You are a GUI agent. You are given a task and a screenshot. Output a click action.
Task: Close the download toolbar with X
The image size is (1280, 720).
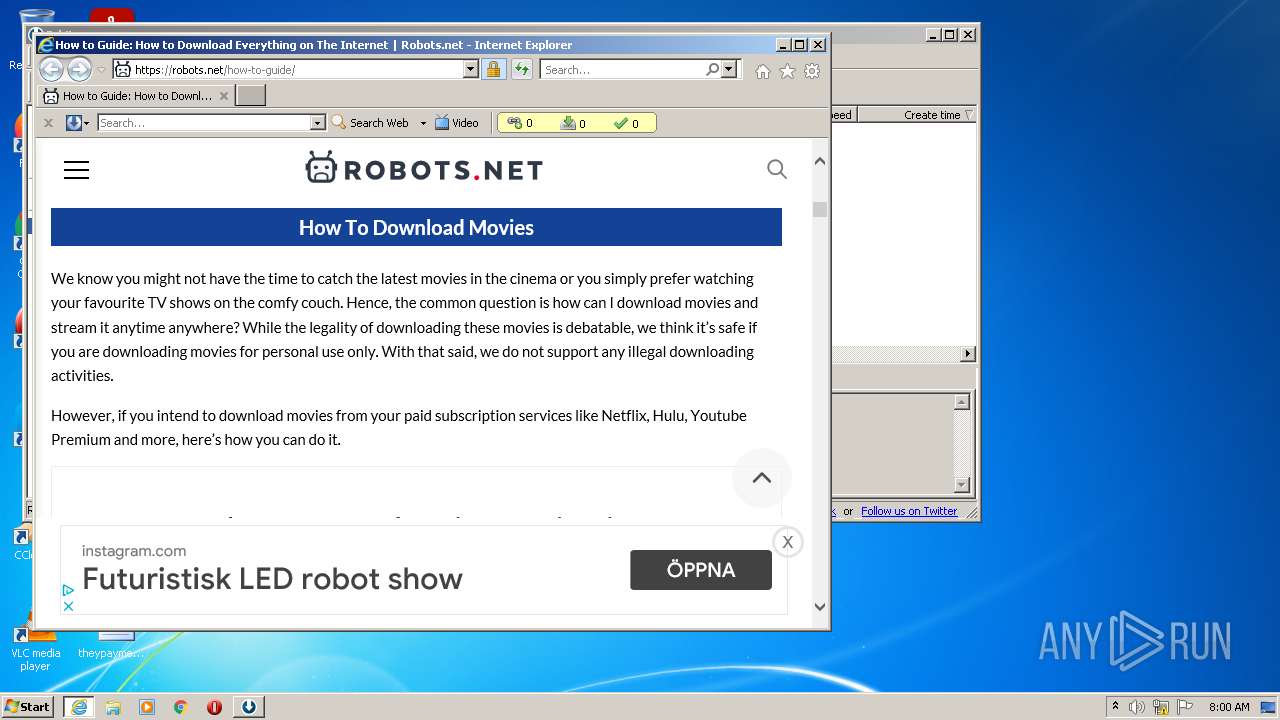click(x=48, y=123)
